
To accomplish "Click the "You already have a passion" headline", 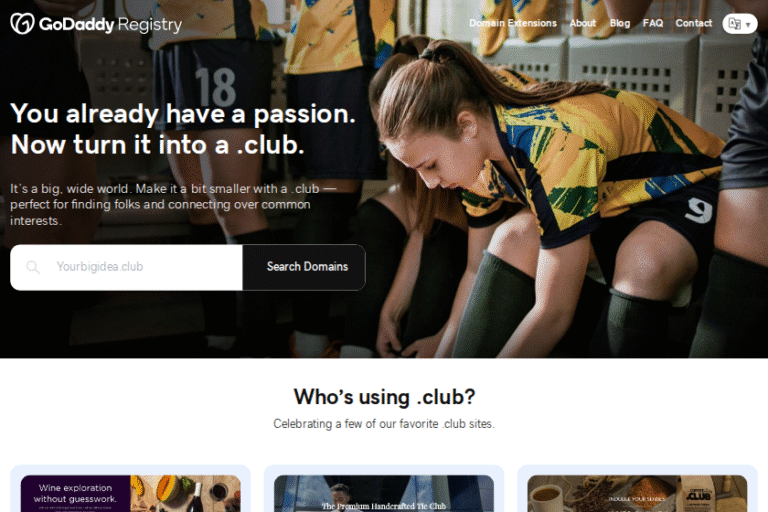I will click(x=183, y=129).
